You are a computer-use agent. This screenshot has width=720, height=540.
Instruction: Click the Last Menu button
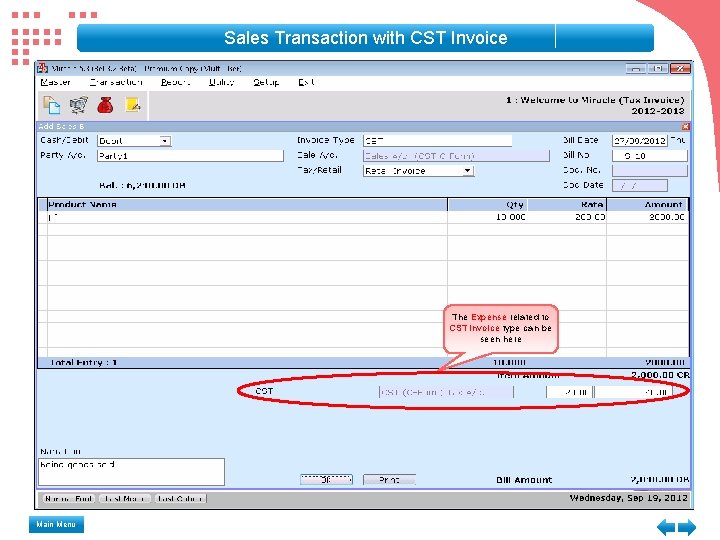[x=124, y=499]
